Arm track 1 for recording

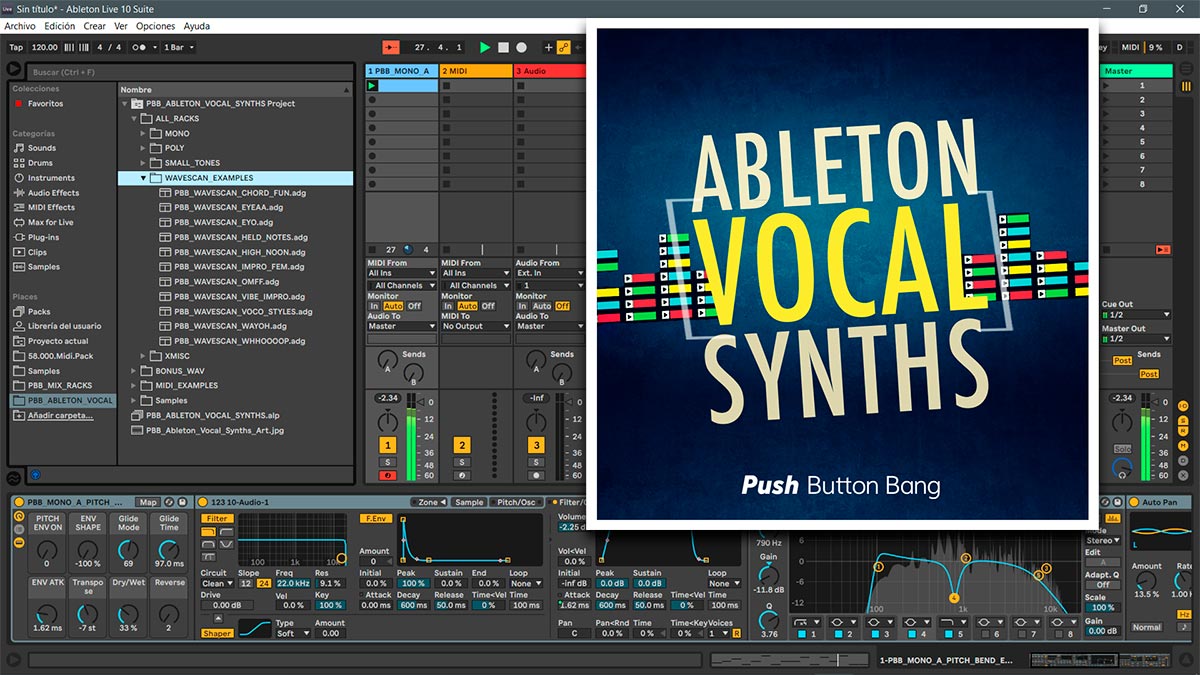click(387, 475)
